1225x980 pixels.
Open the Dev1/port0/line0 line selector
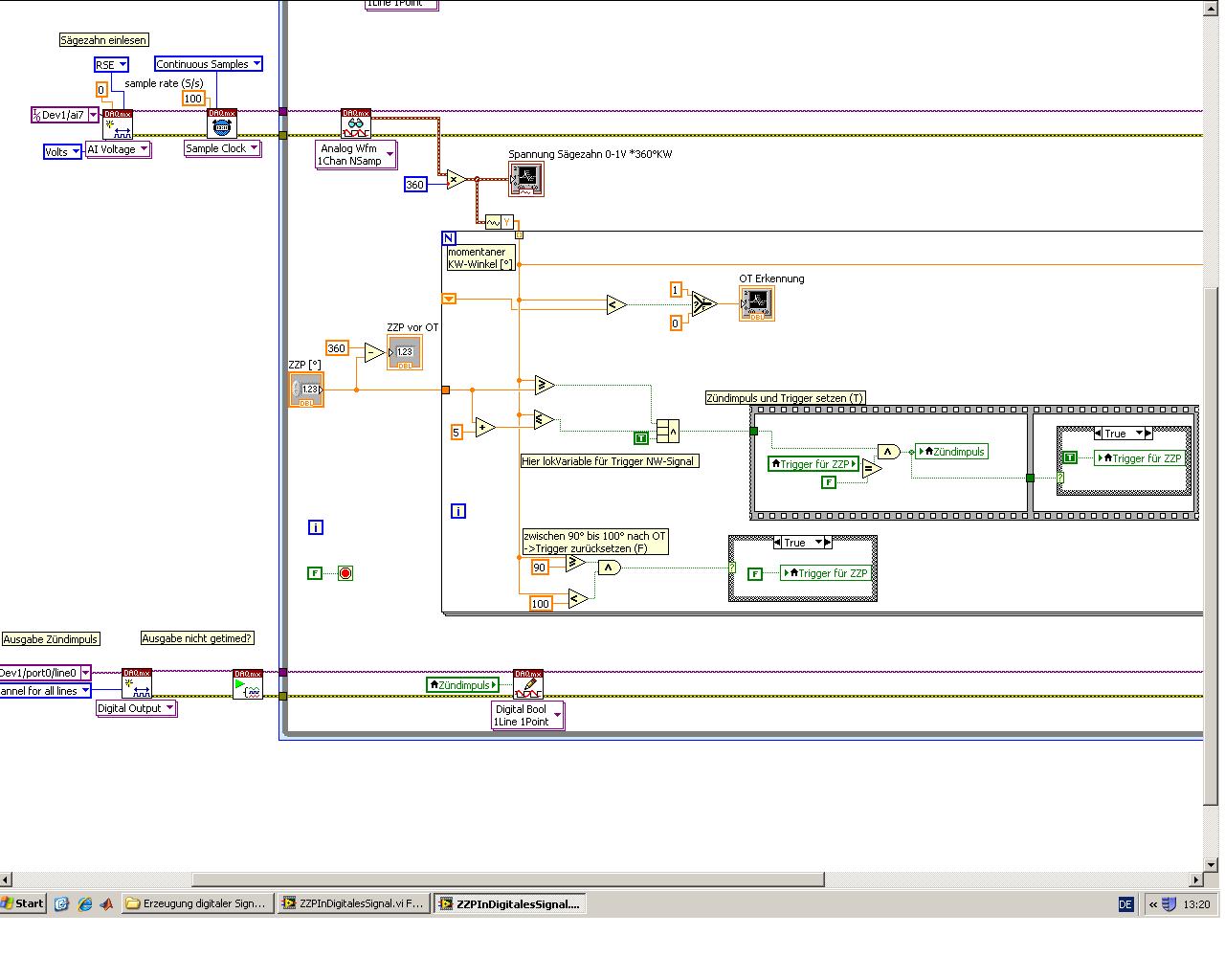pos(45,673)
